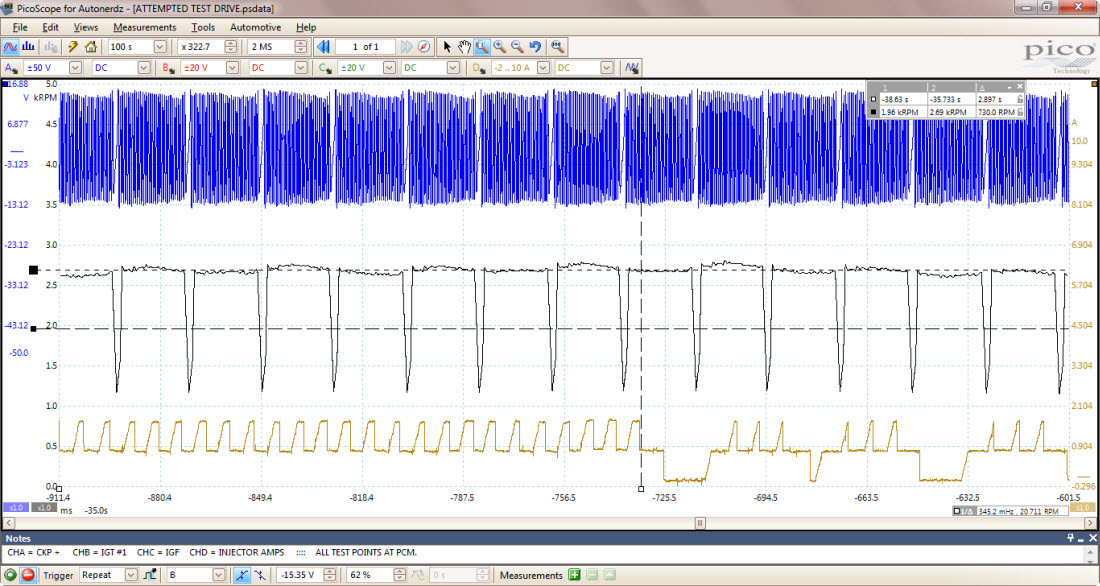This screenshot has height=586, width=1100.
Task: Toggle falling edge trigger direction
Action: pos(260,575)
